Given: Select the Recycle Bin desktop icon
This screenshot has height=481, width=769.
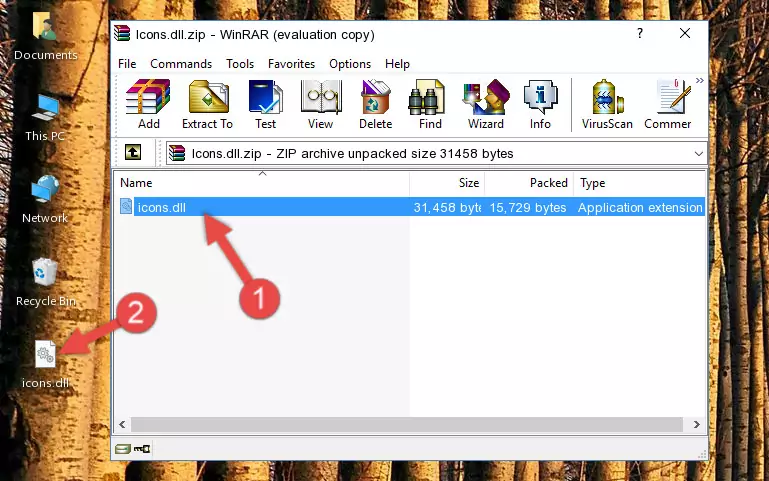Looking at the screenshot, I should [45, 282].
